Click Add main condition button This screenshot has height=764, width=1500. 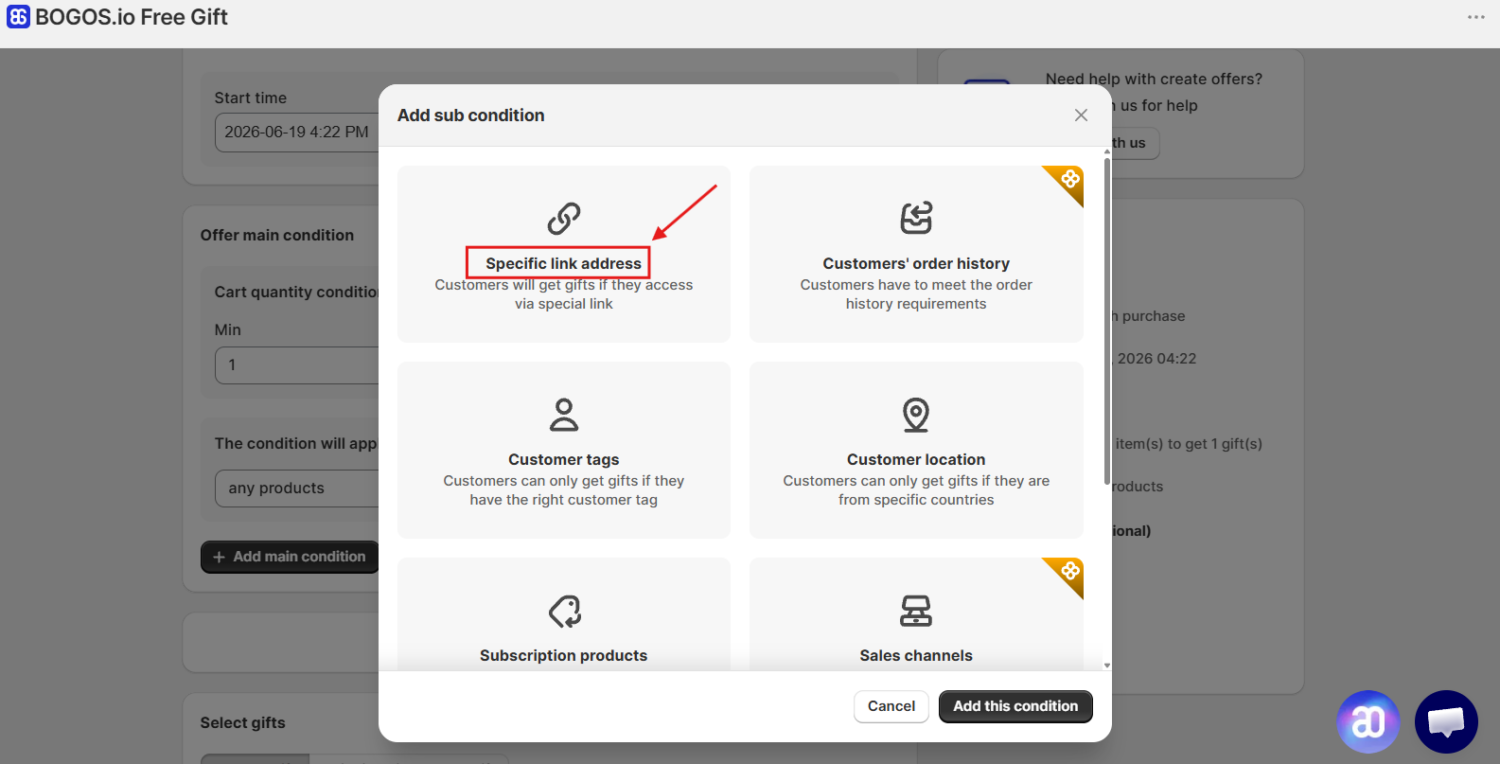289,557
